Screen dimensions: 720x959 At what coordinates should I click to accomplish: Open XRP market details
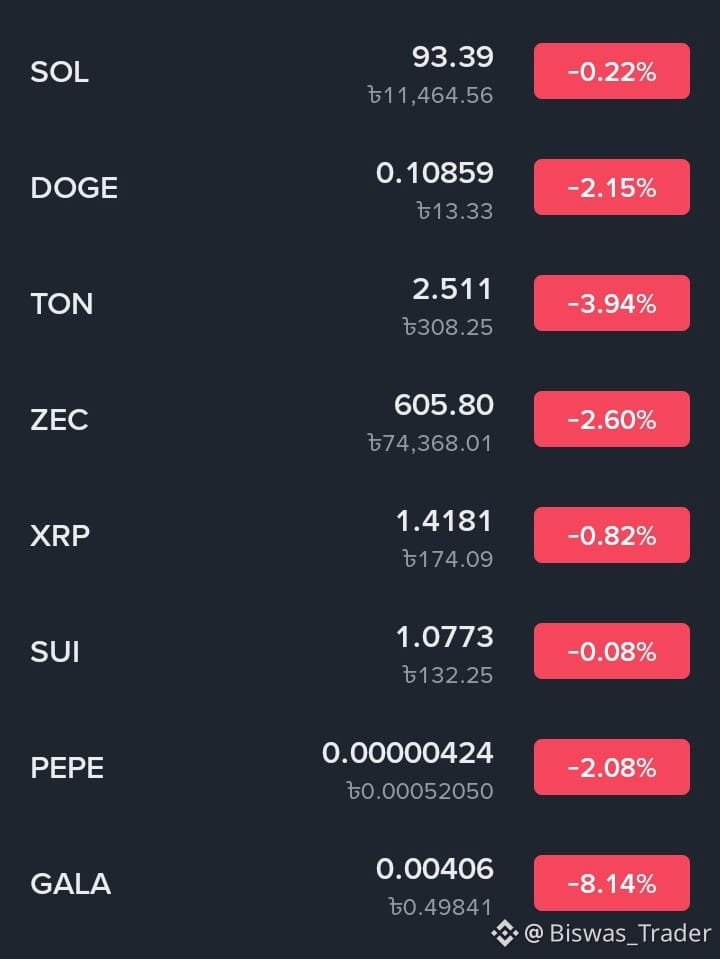click(360, 536)
